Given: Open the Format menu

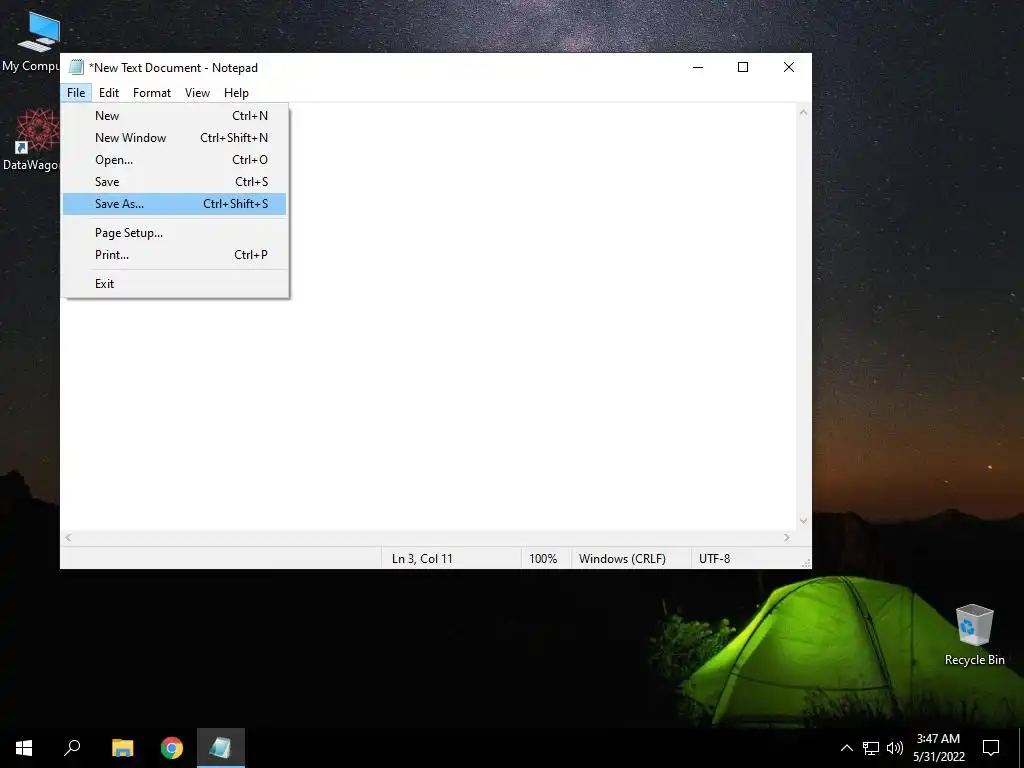Looking at the screenshot, I should tap(152, 93).
